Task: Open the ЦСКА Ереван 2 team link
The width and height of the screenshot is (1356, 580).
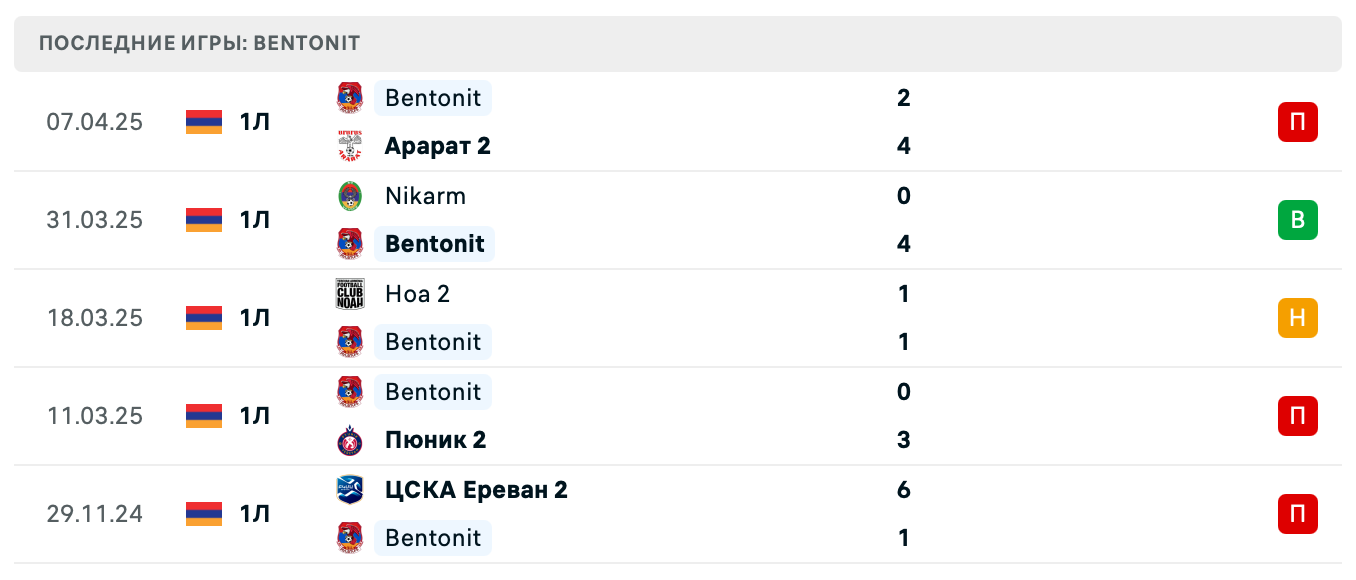Action: (x=475, y=490)
